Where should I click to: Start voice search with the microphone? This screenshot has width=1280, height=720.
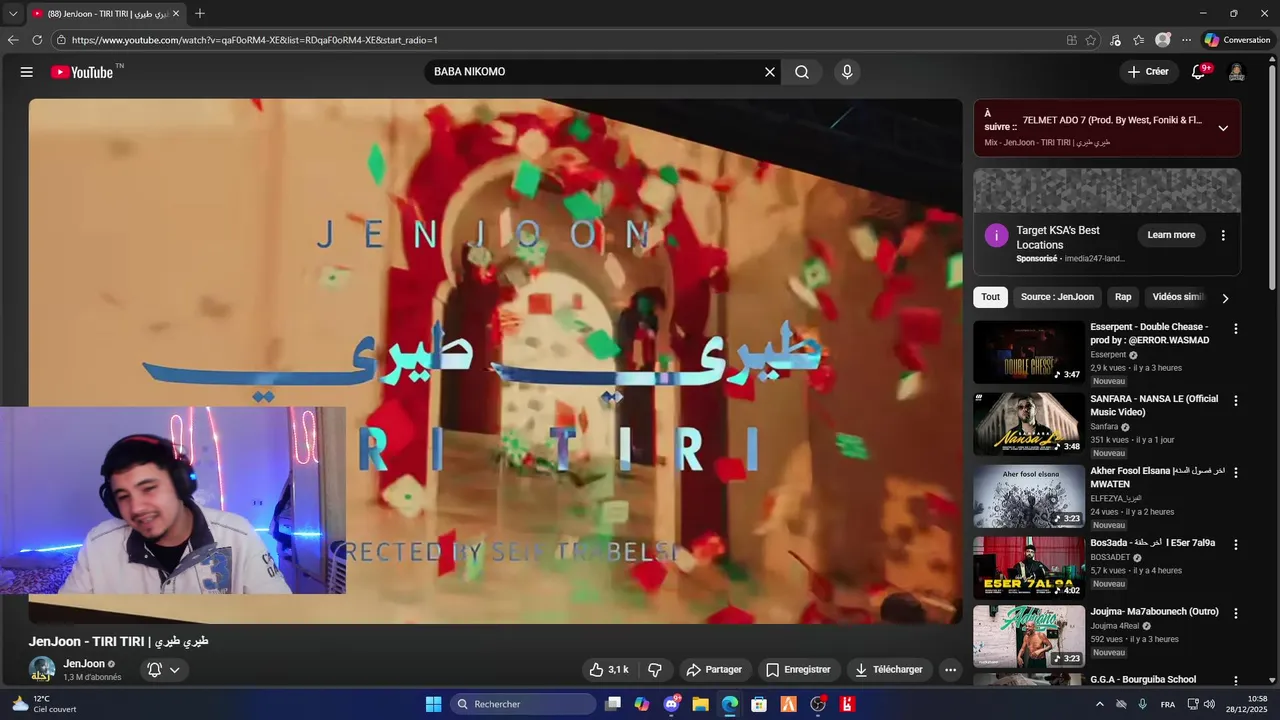(x=847, y=72)
